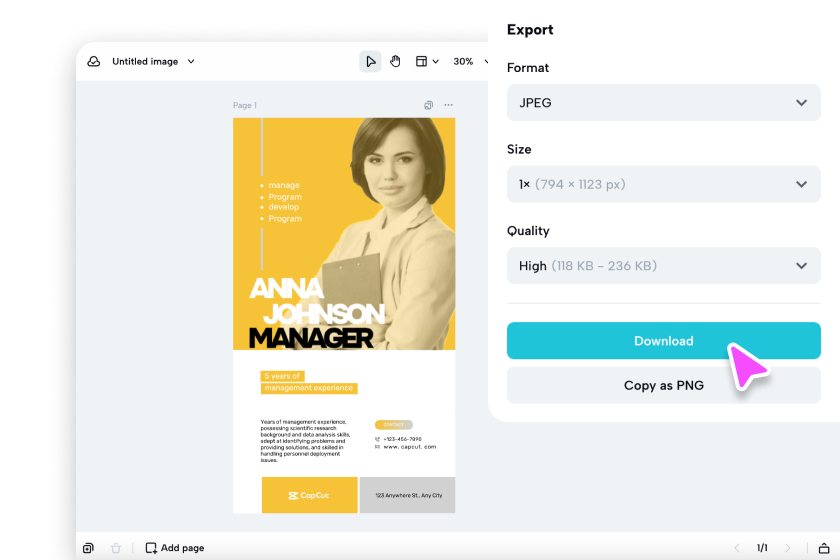The width and height of the screenshot is (840, 560).
Task: Duplicate Page 1 using copy icon
Action: coord(429,105)
